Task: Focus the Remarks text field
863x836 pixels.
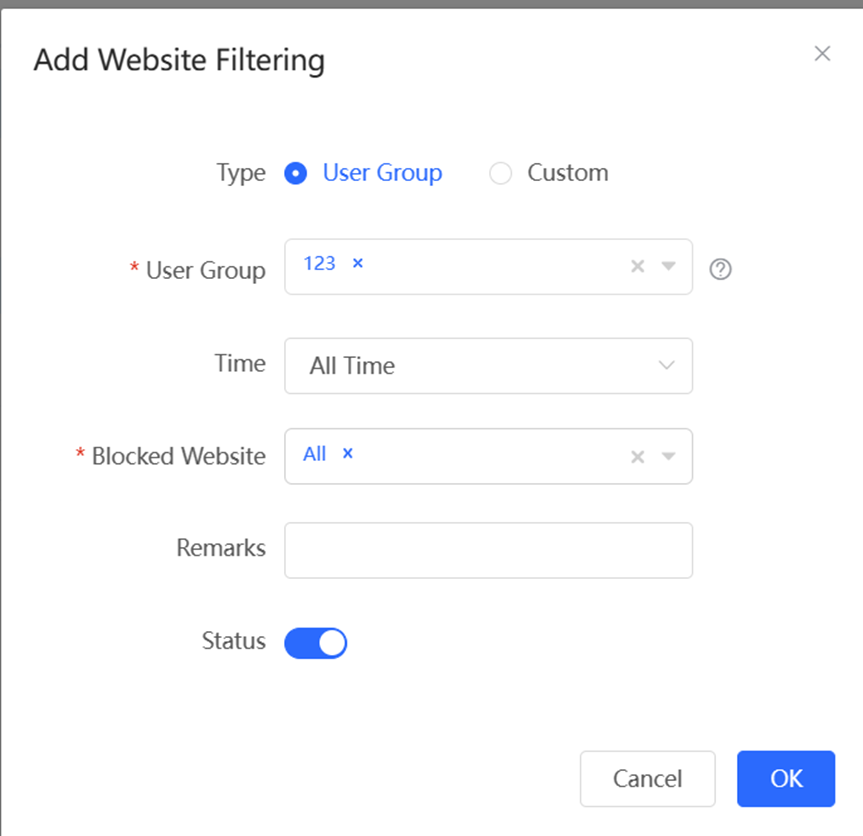Action: pos(488,550)
